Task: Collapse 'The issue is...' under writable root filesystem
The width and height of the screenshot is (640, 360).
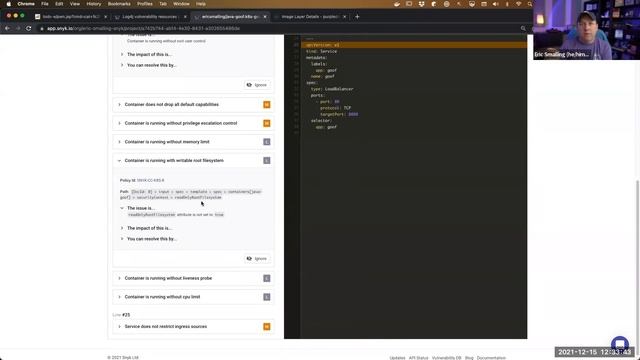Action: tap(137, 208)
